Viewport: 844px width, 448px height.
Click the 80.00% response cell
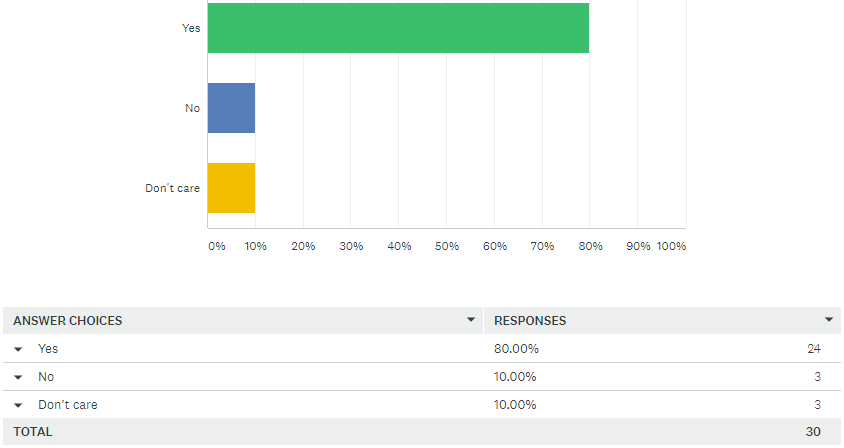[516, 349]
